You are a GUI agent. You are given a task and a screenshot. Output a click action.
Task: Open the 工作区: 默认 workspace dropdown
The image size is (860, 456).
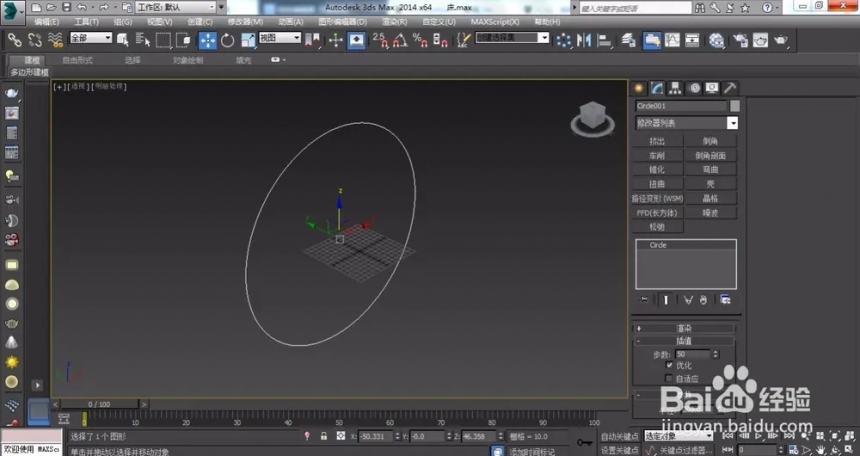coord(176,8)
